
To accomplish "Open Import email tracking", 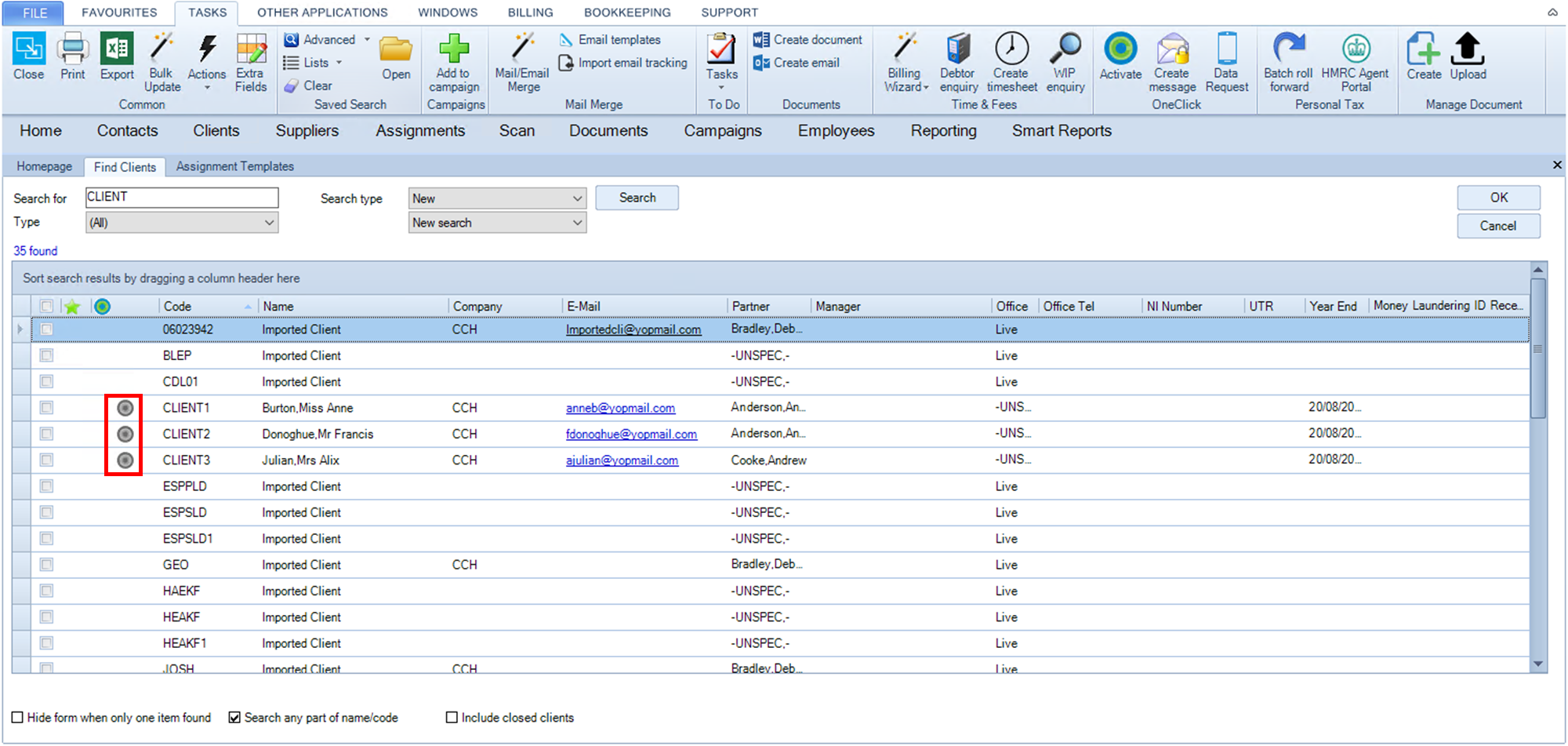I will click(x=623, y=63).
